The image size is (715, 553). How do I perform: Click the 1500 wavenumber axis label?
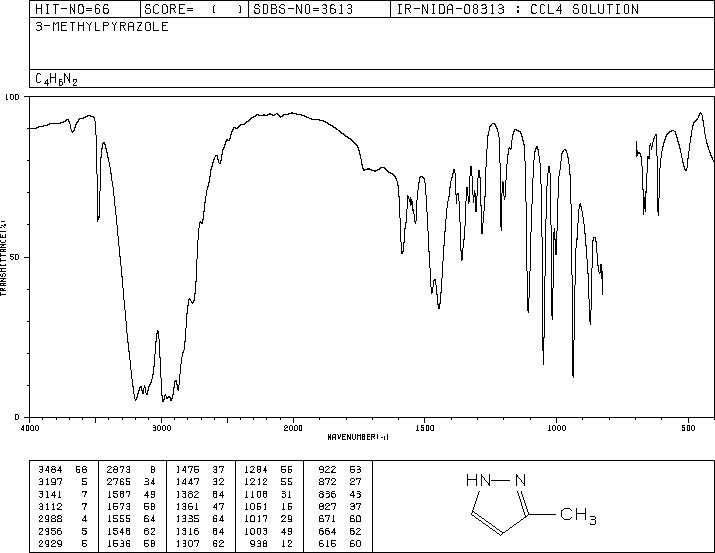pyautogui.click(x=425, y=428)
